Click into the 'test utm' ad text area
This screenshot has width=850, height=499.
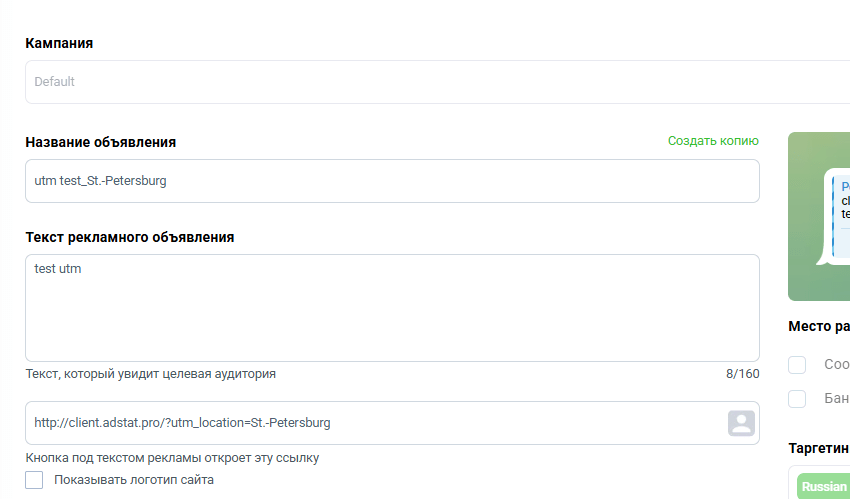(392, 308)
